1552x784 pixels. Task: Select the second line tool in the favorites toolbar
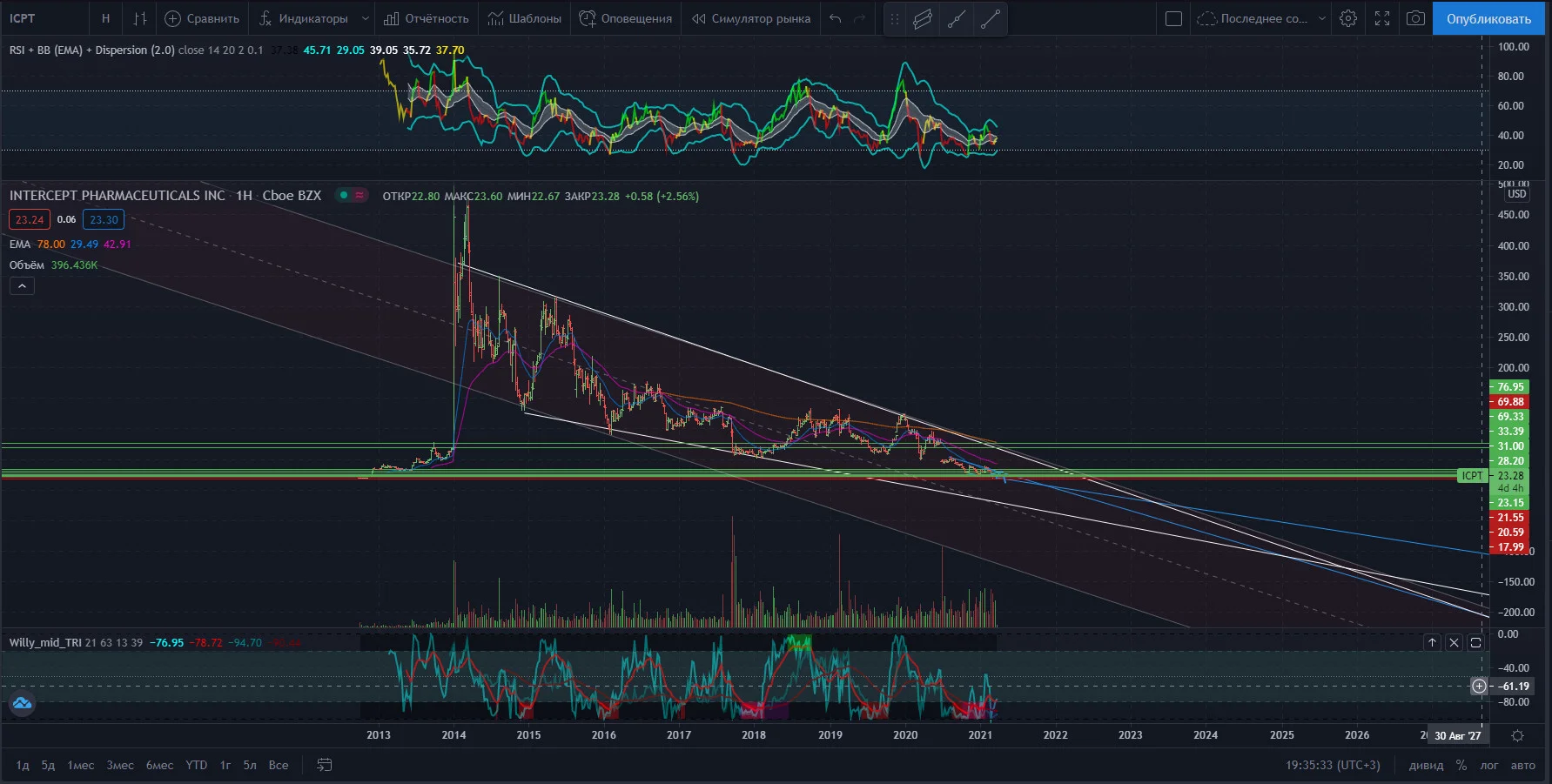pos(990,18)
